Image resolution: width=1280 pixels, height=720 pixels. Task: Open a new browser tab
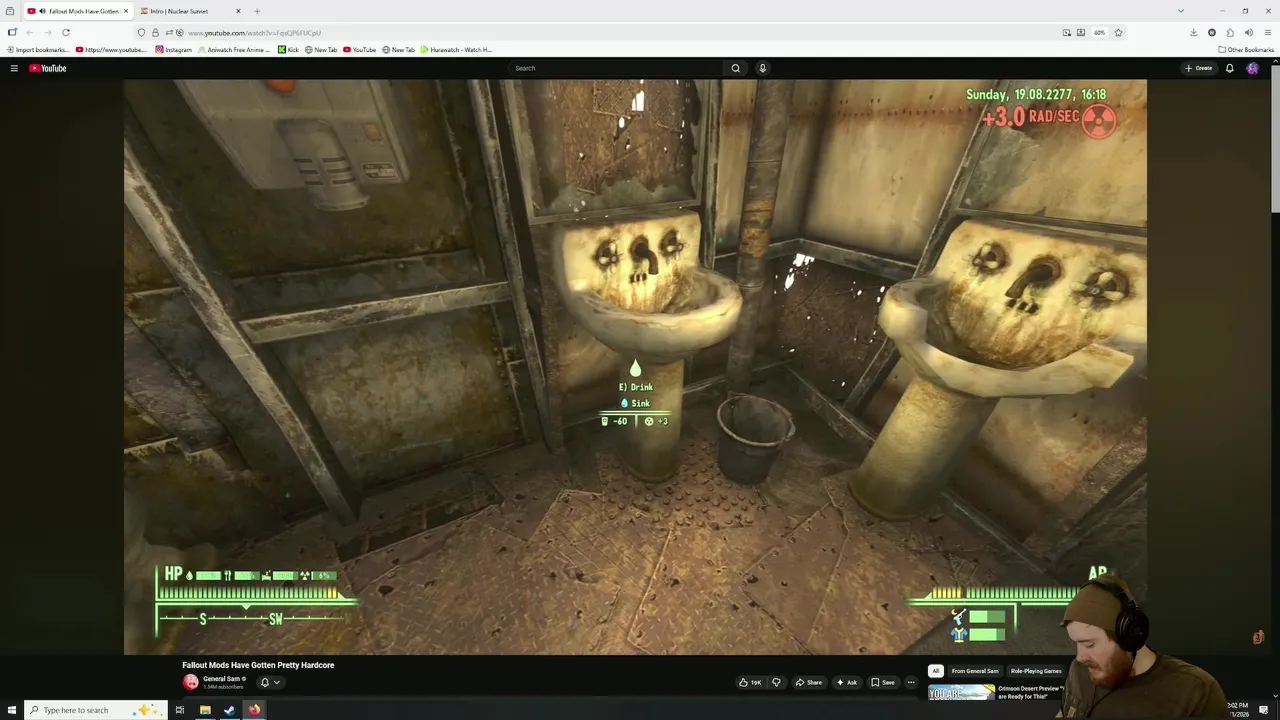[x=257, y=11]
